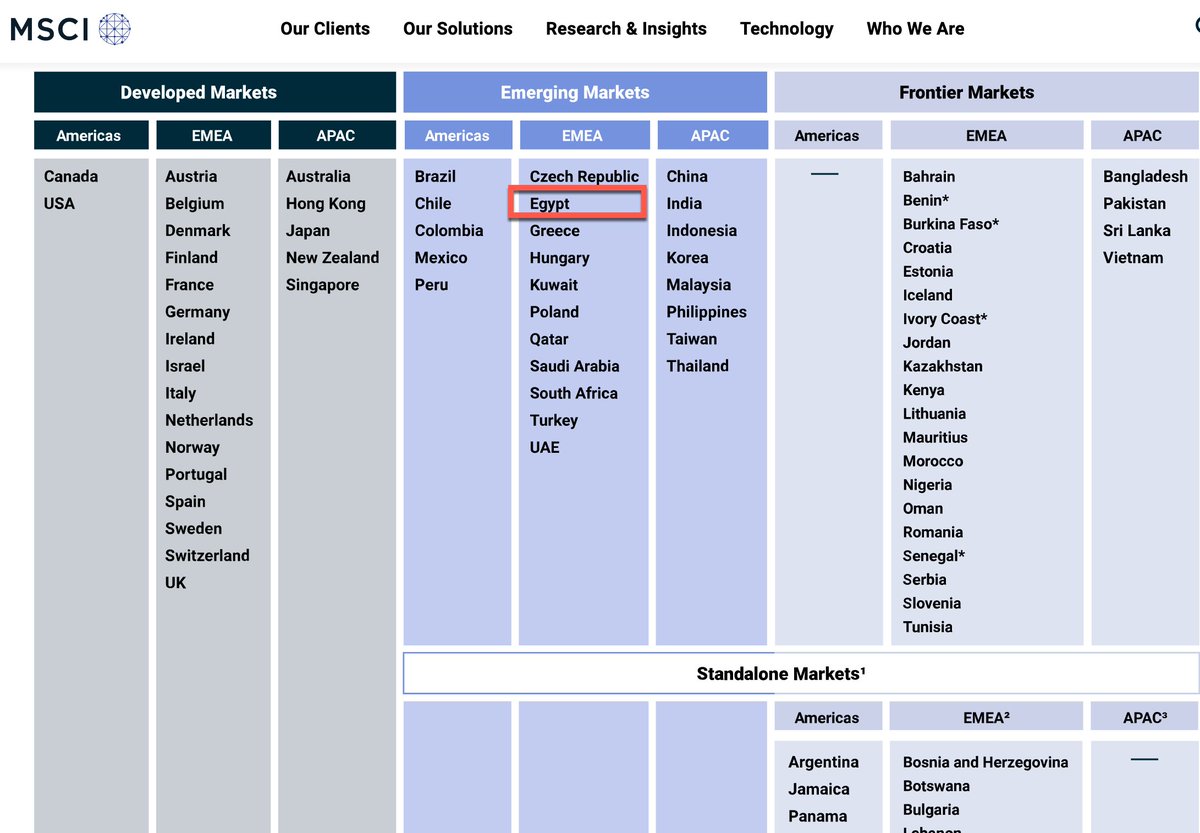Select Panama in Standalone Americas
This screenshot has width=1200, height=833.
click(x=818, y=816)
